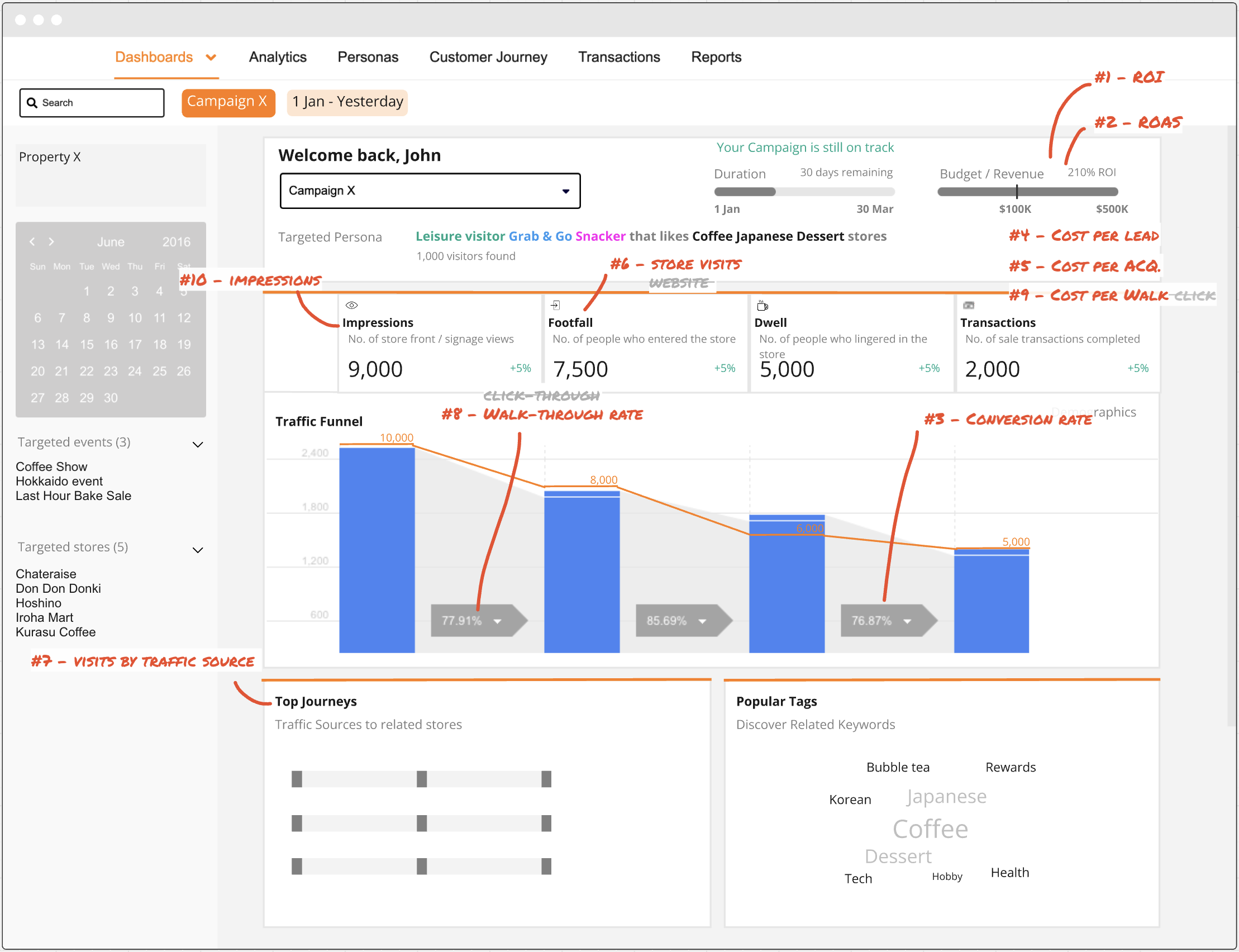The width and height of the screenshot is (1239, 952).
Task: Switch to the Analytics tab
Action: (278, 57)
